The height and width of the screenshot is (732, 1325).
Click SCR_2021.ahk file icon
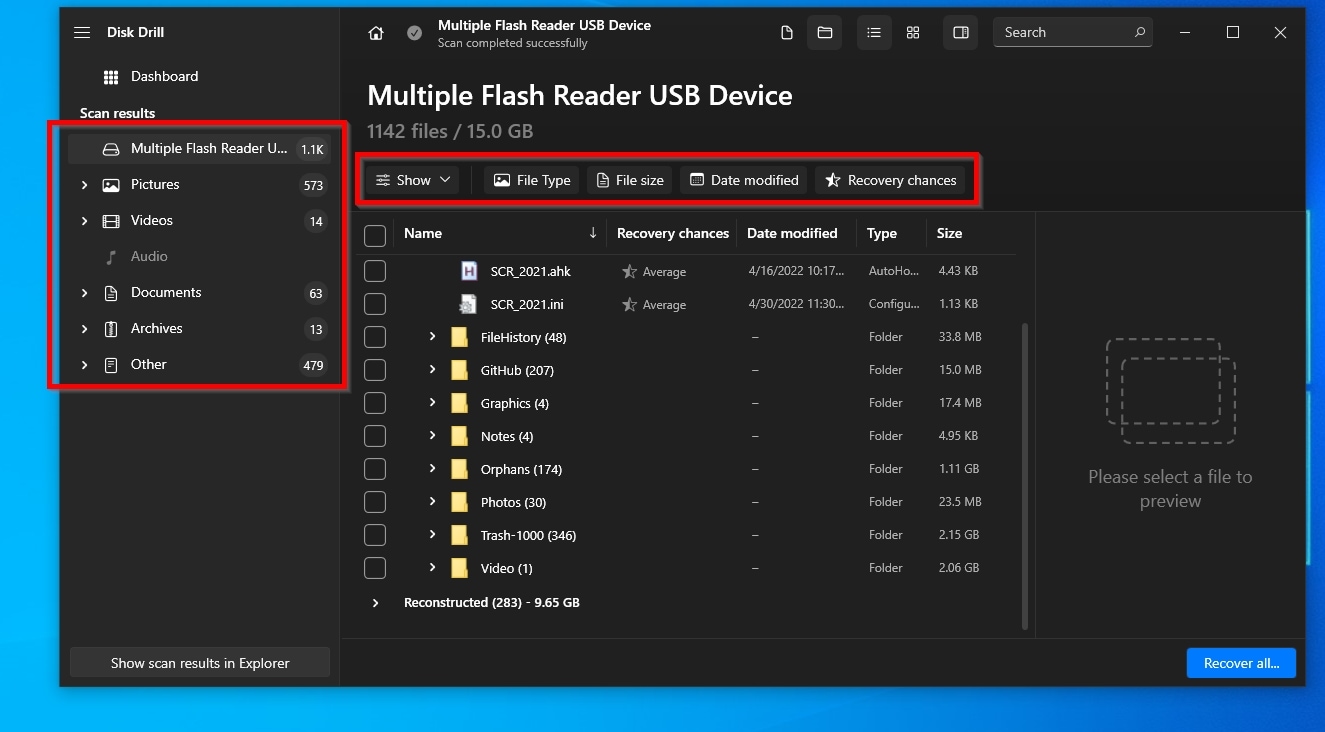point(469,271)
